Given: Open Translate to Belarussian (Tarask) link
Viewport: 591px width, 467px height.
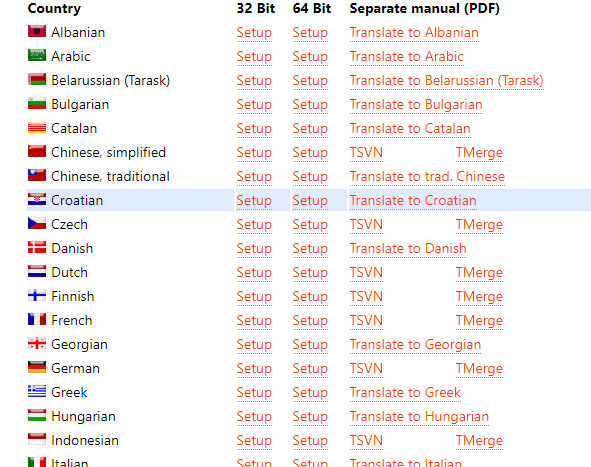Looking at the screenshot, I should (x=447, y=81).
